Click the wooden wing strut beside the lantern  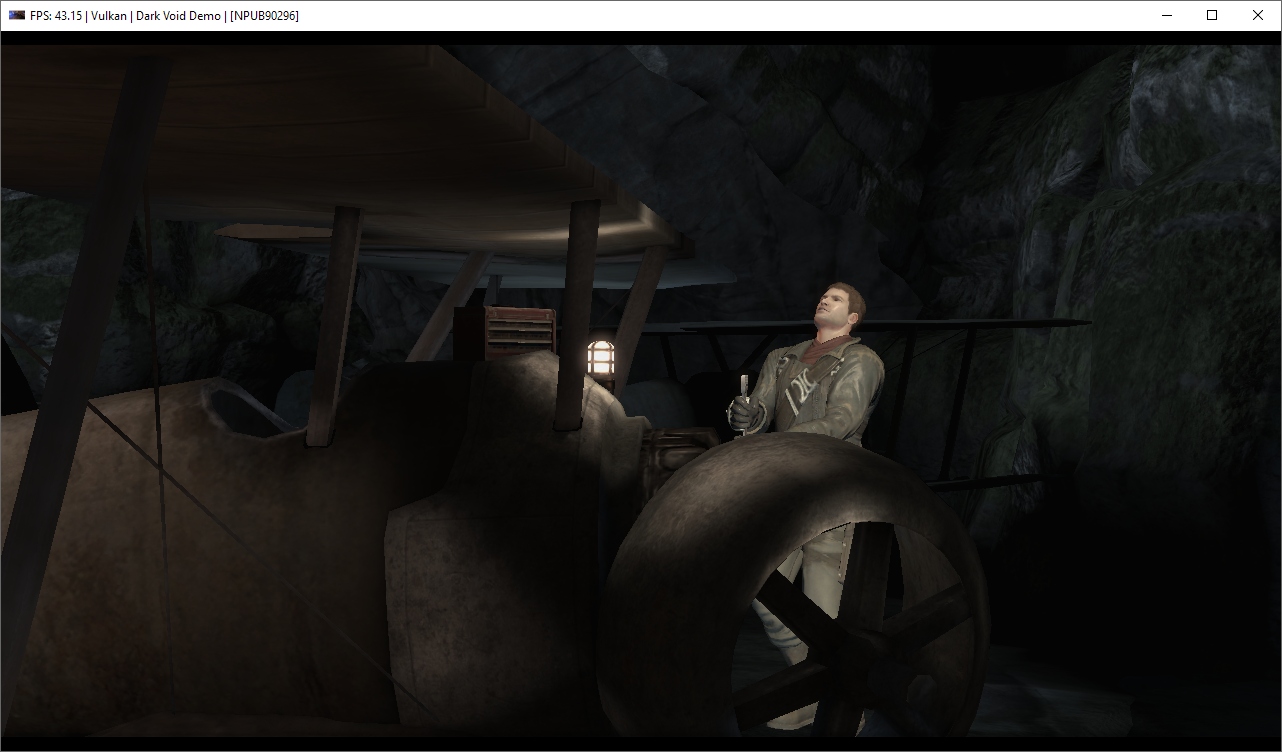(x=578, y=300)
